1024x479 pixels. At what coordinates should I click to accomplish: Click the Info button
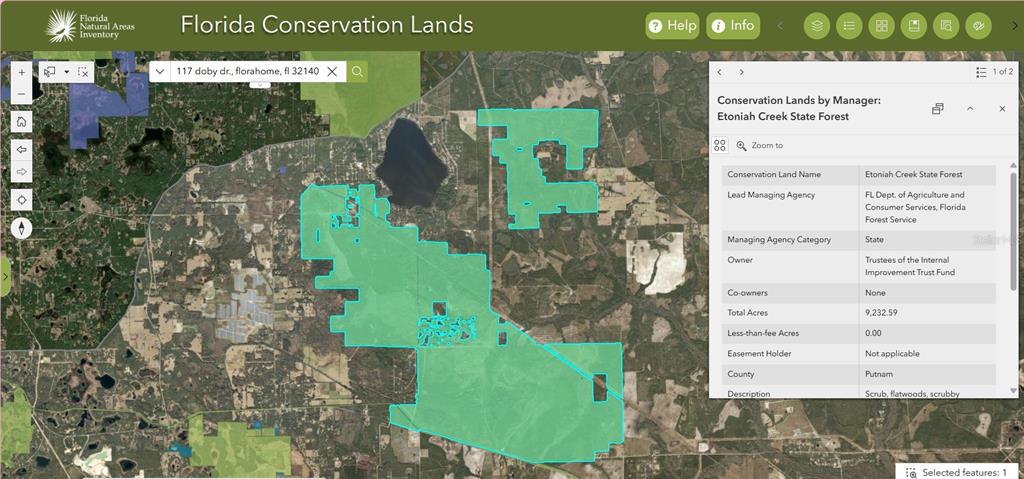point(732,26)
